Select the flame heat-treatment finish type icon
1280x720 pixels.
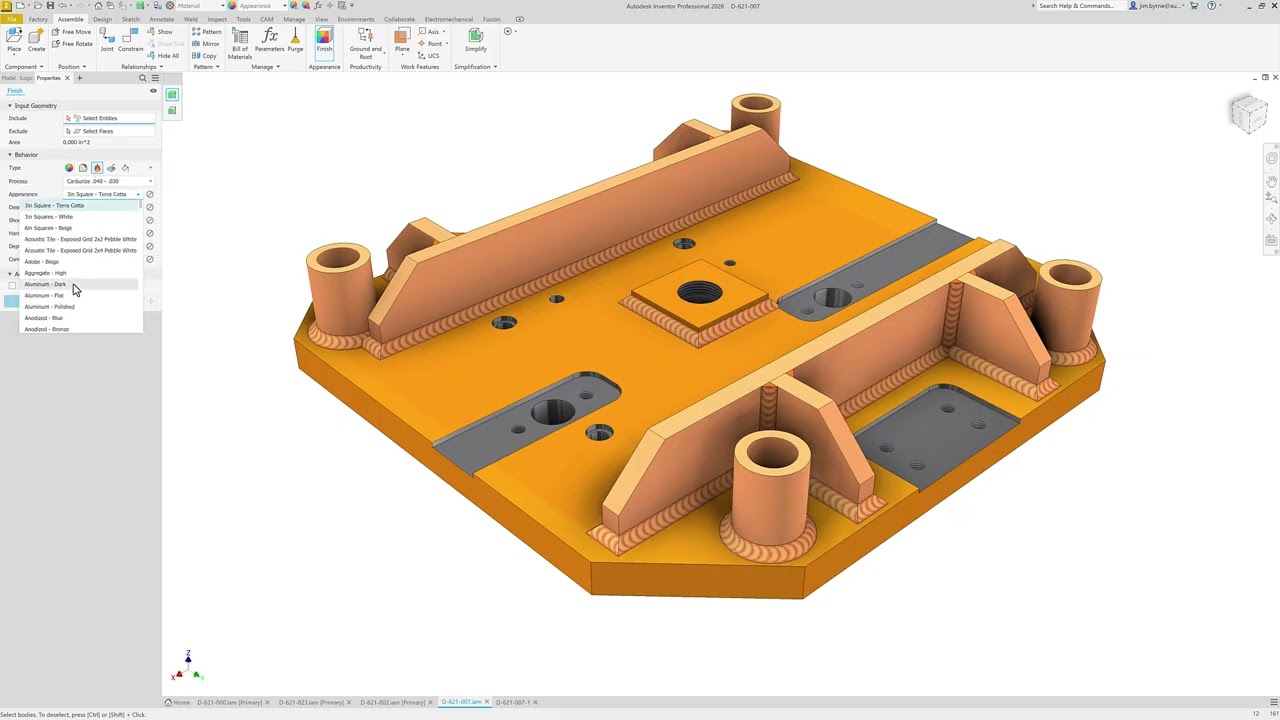(97, 168)
